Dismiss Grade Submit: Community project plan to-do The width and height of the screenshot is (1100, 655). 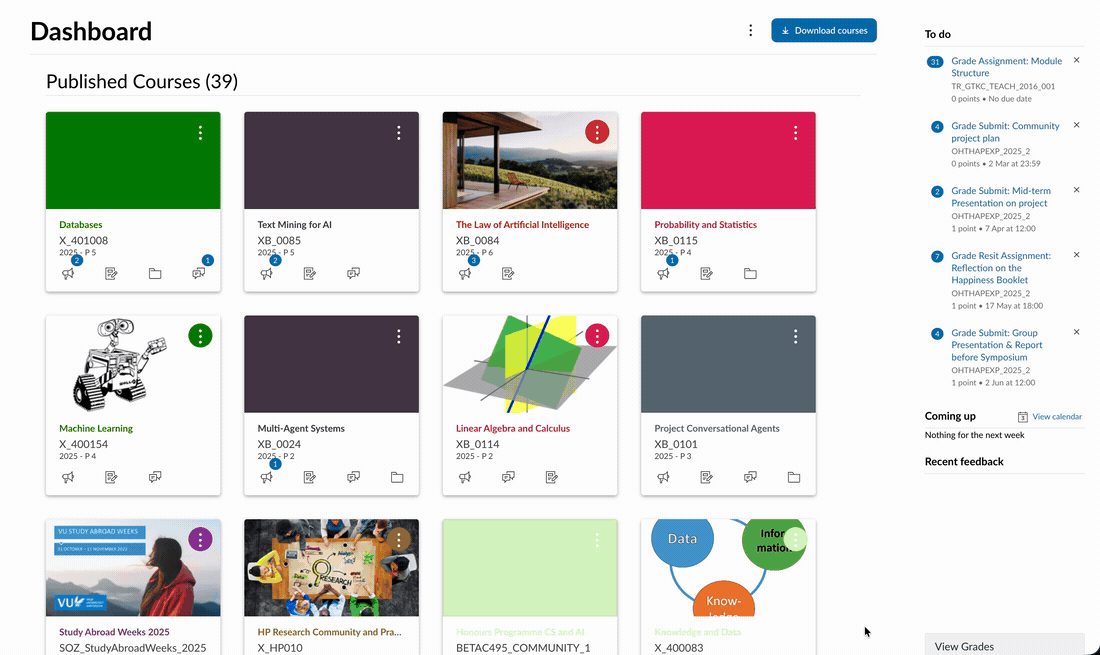click(x=1077, y=125)
